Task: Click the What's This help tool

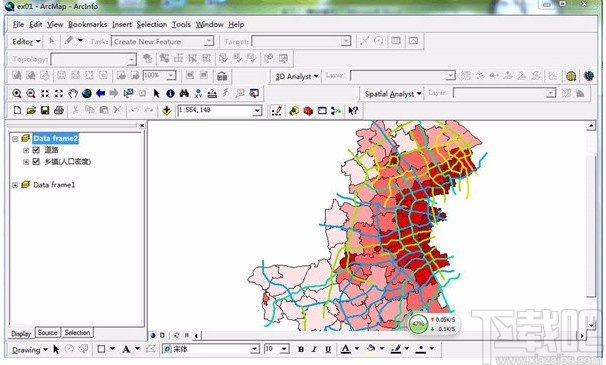Action: point(352,111)
